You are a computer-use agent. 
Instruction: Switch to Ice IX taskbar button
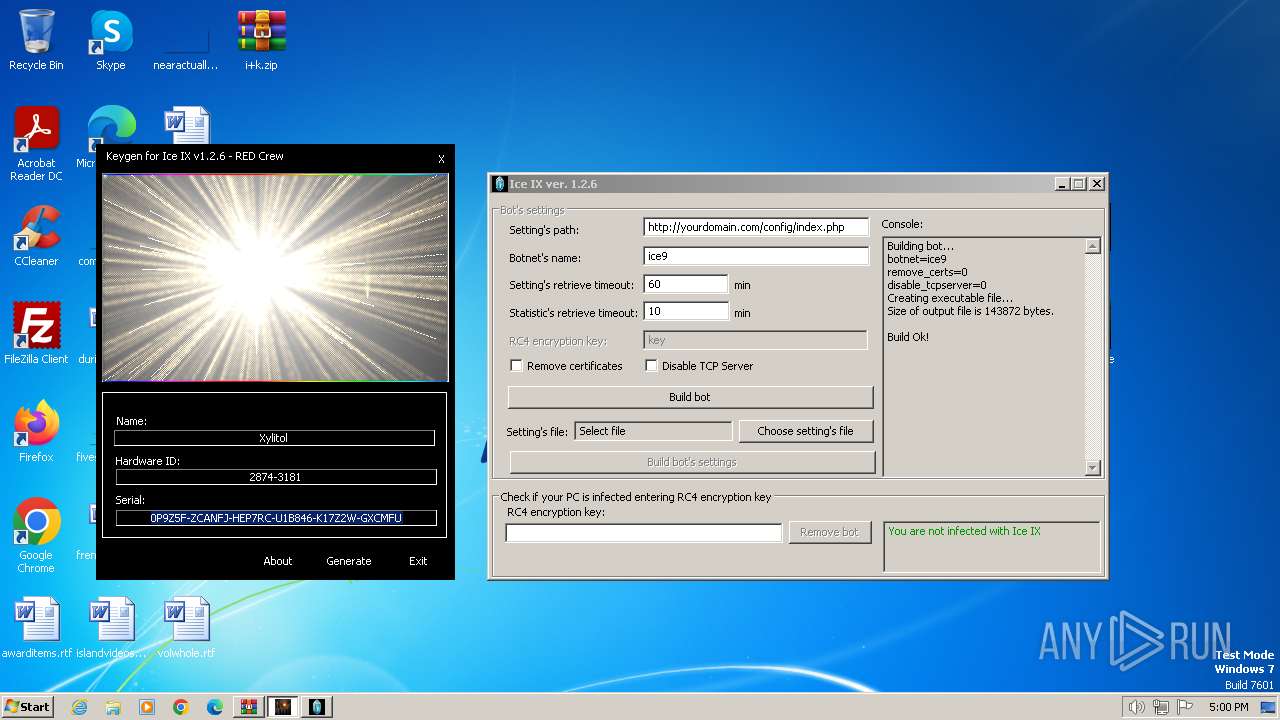[x=317, y=707]
